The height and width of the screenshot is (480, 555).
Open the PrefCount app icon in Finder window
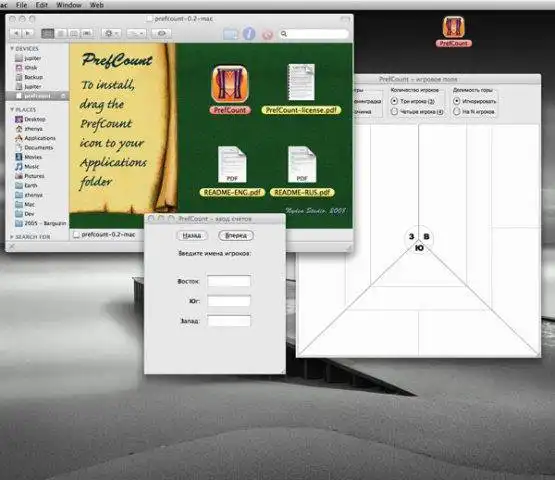[230, 84]
